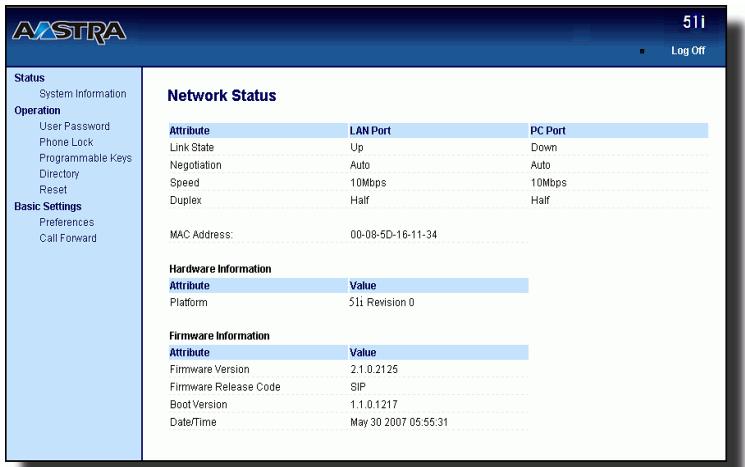
Task: Click the Operation section heading
Action: [x=37, y=110]
